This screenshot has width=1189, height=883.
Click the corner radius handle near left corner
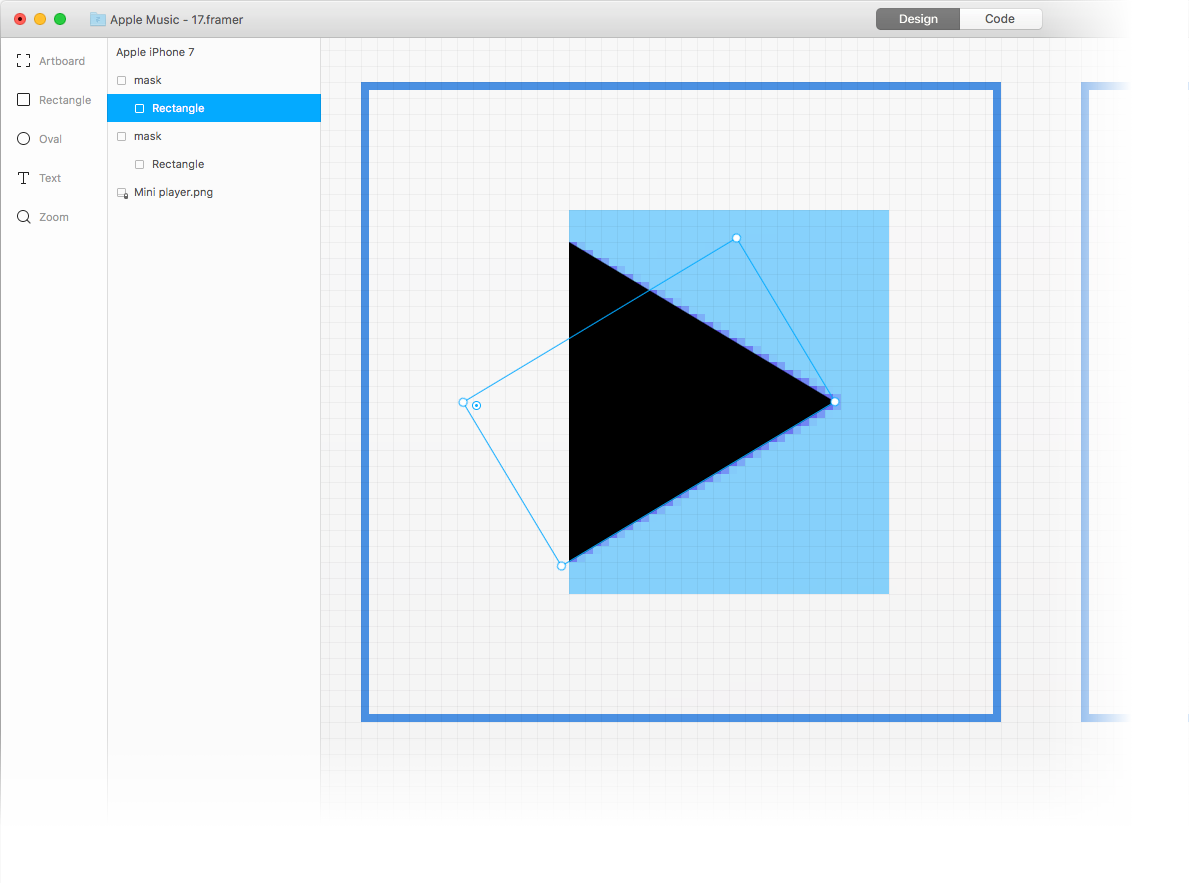476,406
